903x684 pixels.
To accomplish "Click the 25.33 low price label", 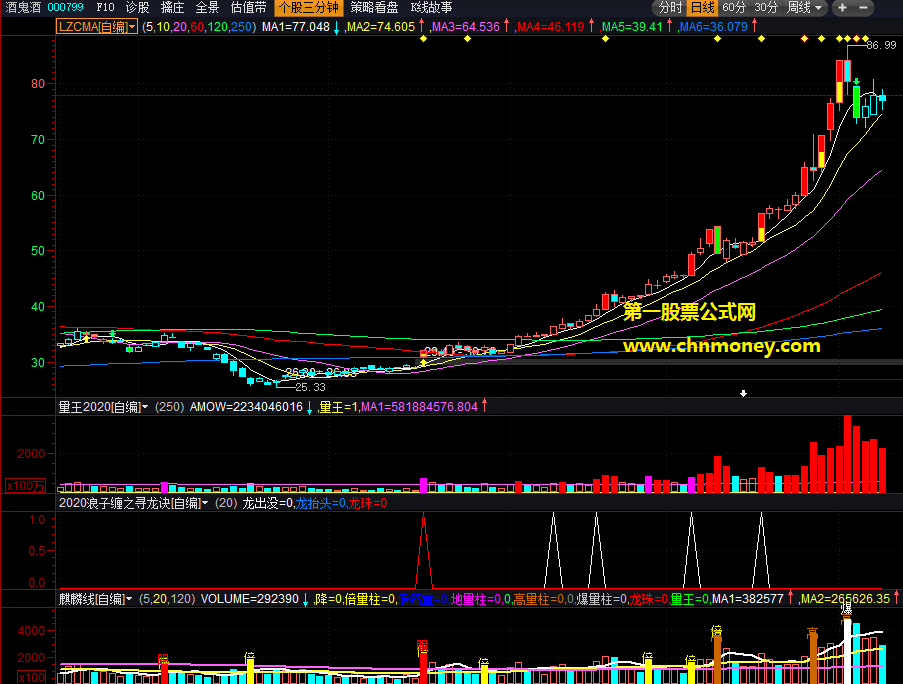I will (310, 387).
